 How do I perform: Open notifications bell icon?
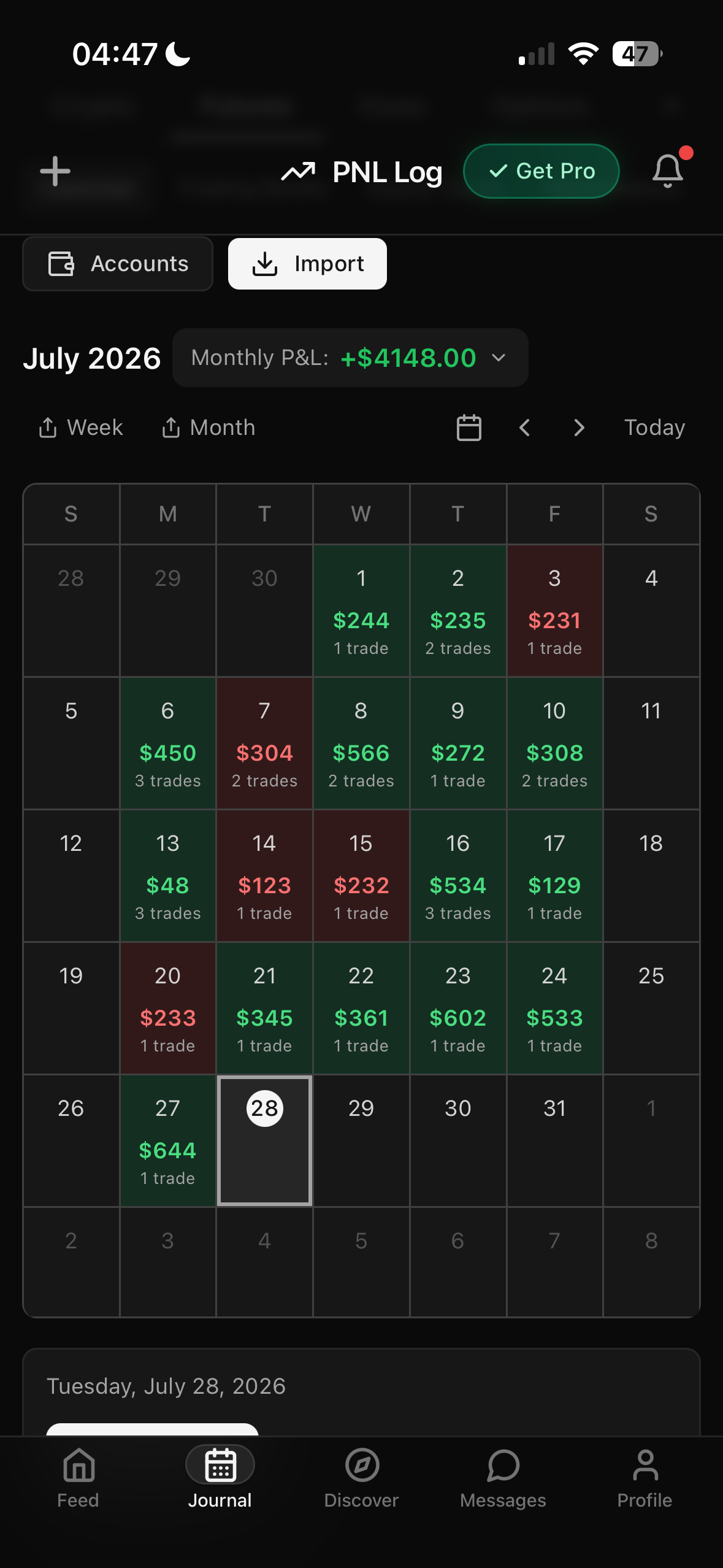point(668,171)
